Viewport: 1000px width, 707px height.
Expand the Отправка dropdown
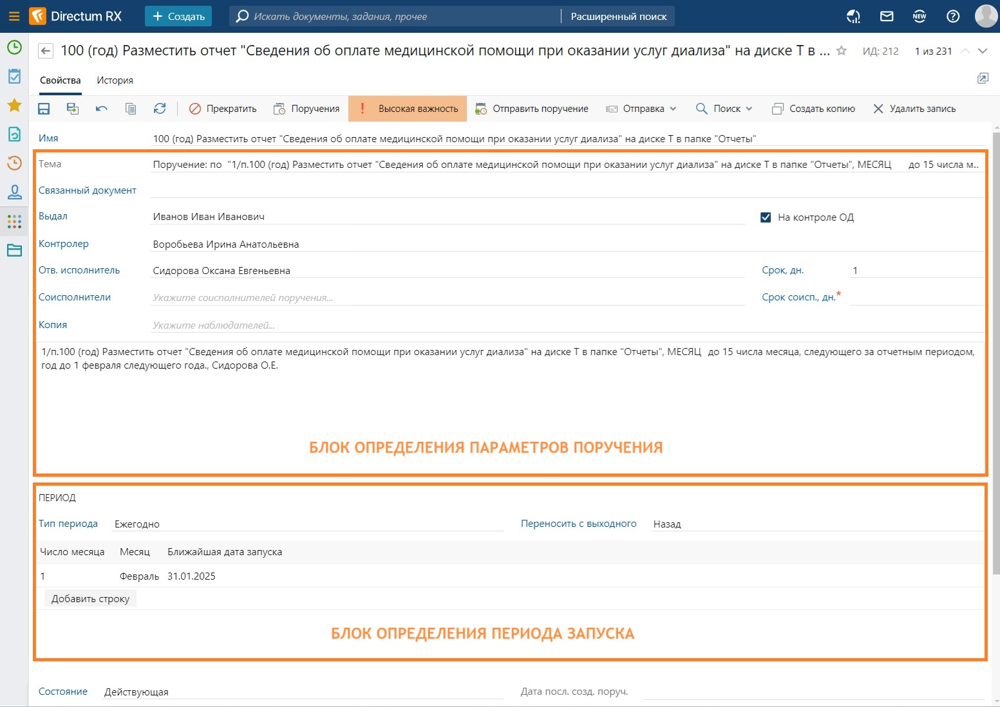coord(641,109)
